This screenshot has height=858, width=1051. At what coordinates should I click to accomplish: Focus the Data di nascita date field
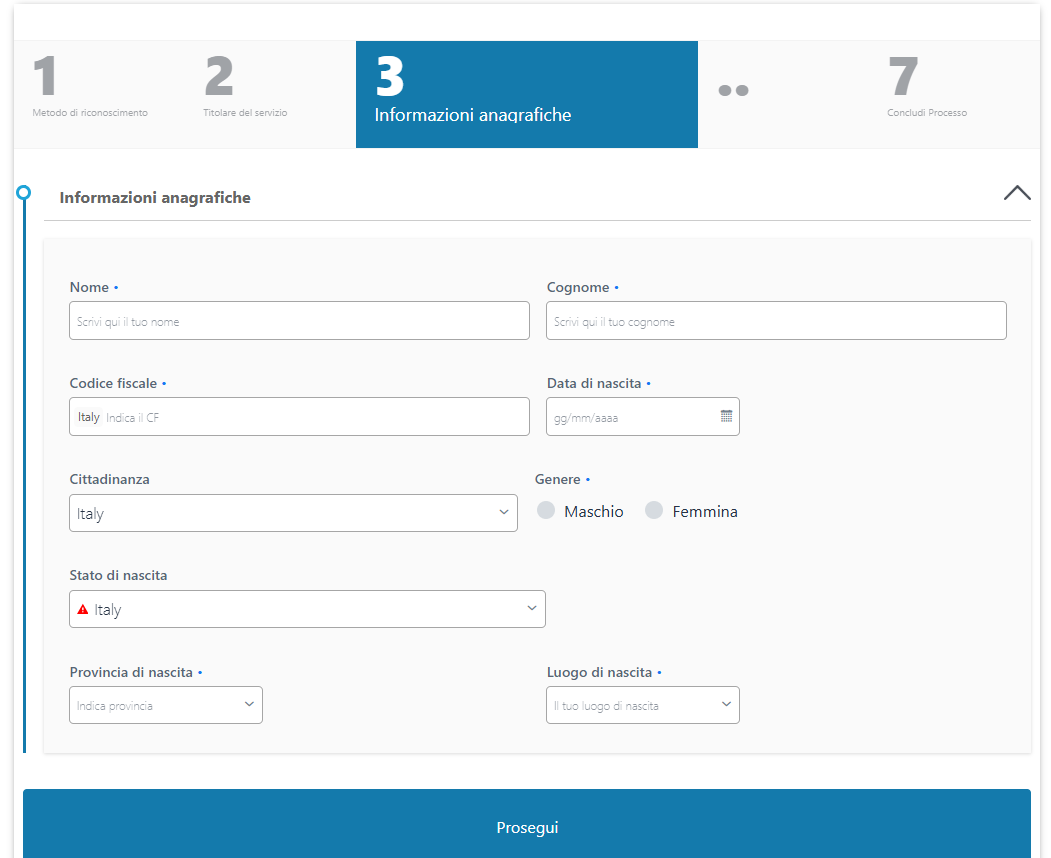[642, 416]
